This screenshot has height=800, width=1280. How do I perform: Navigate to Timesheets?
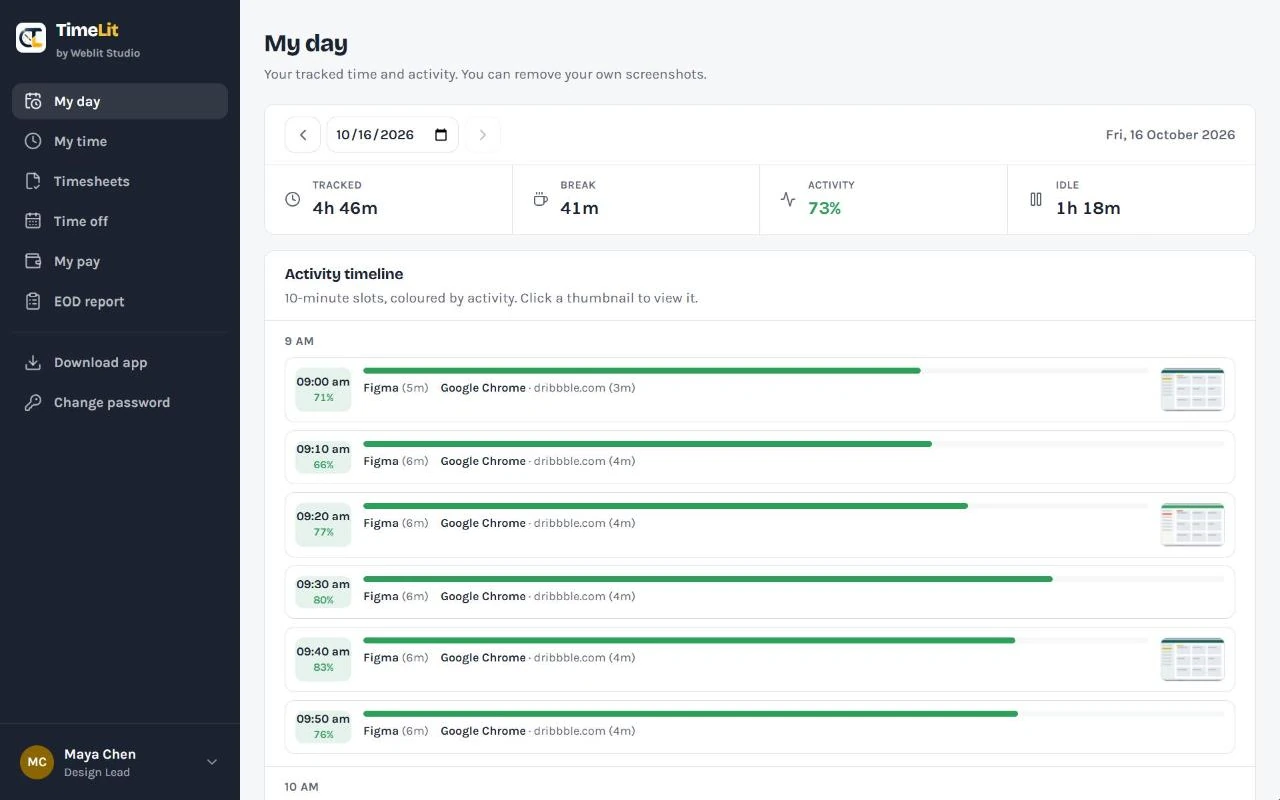pyautogui.click(x=120, y=181)
